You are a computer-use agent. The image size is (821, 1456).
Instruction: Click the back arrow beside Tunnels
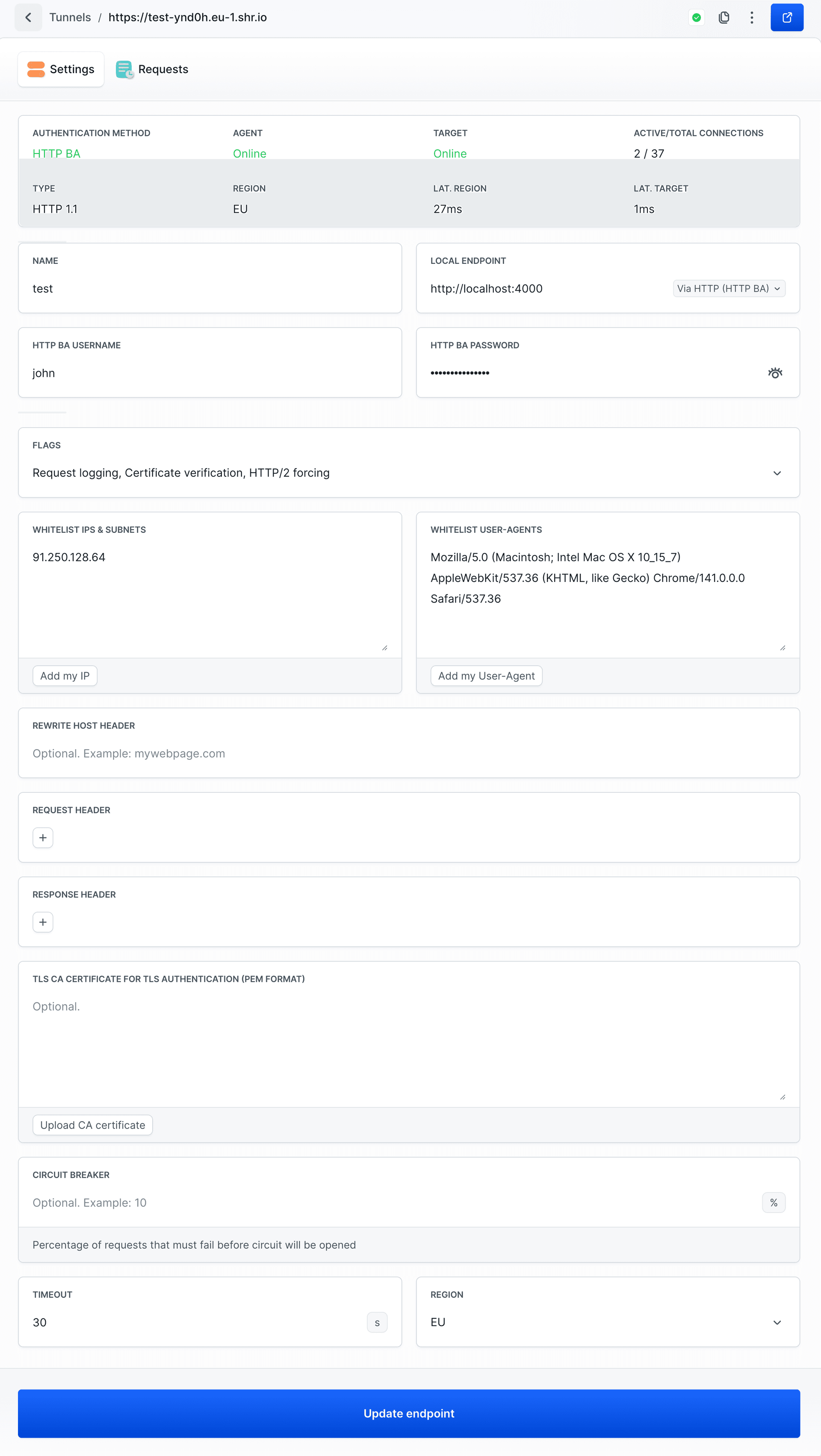[28, 18]
